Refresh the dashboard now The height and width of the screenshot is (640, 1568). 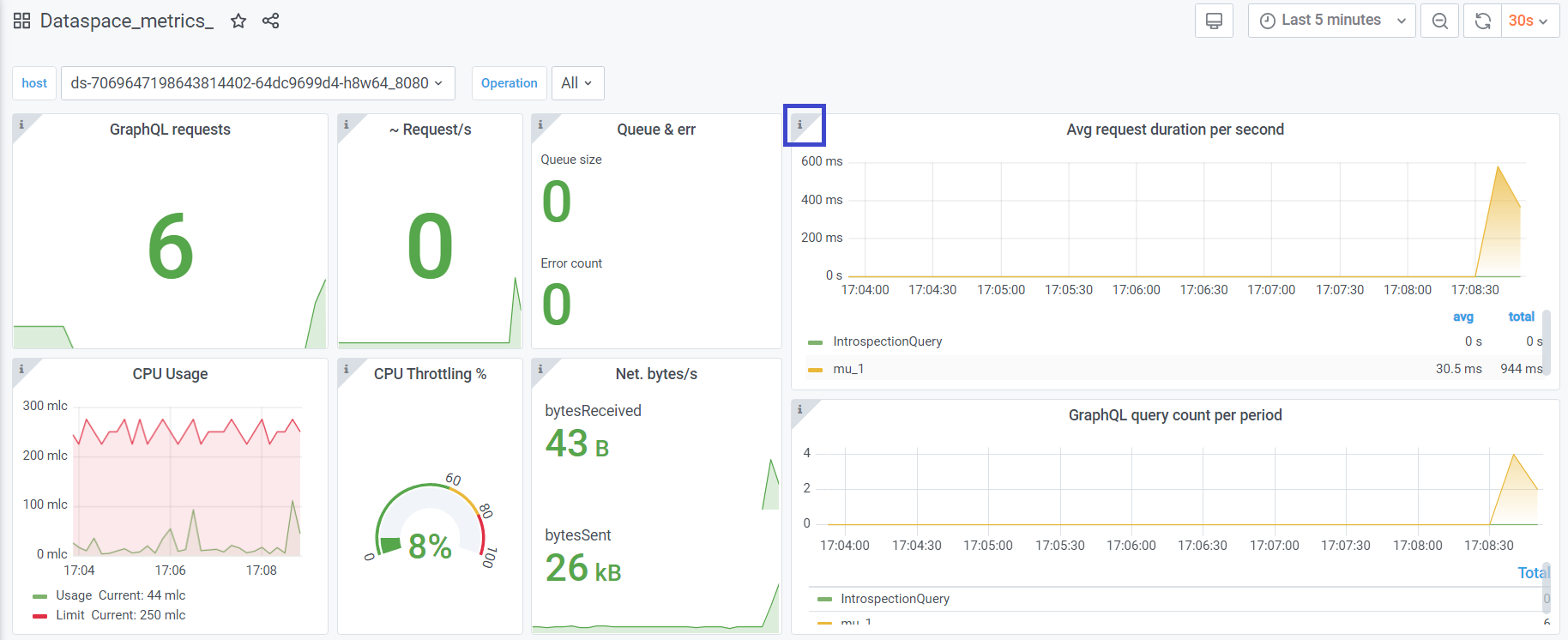[1482, 21]
